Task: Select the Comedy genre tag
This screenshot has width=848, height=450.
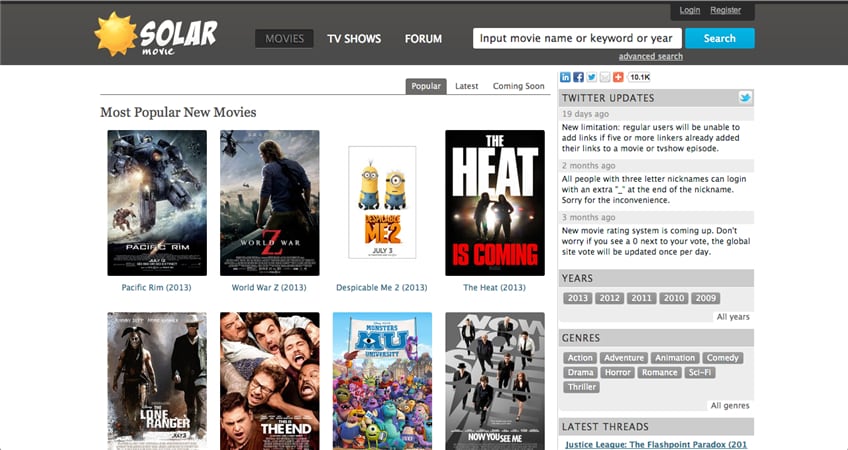Action: (x=723, y=358)
